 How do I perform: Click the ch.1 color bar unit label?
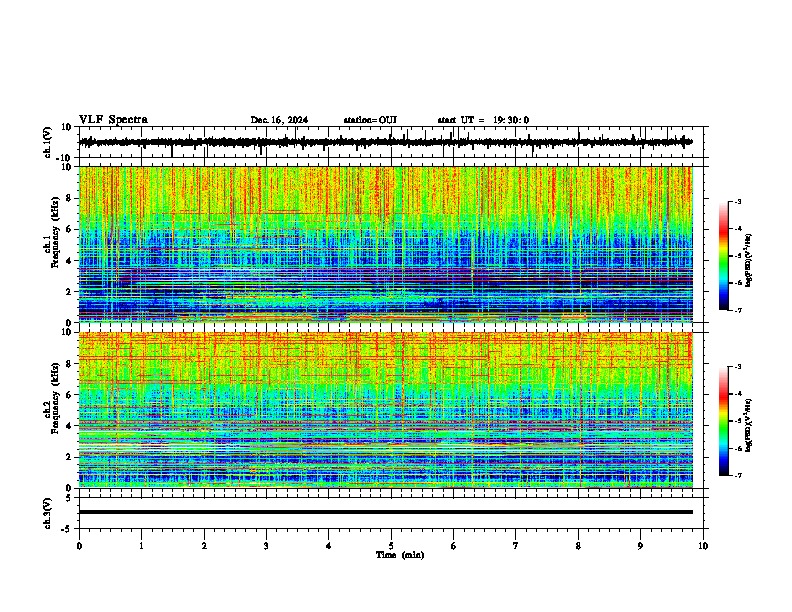749,261
